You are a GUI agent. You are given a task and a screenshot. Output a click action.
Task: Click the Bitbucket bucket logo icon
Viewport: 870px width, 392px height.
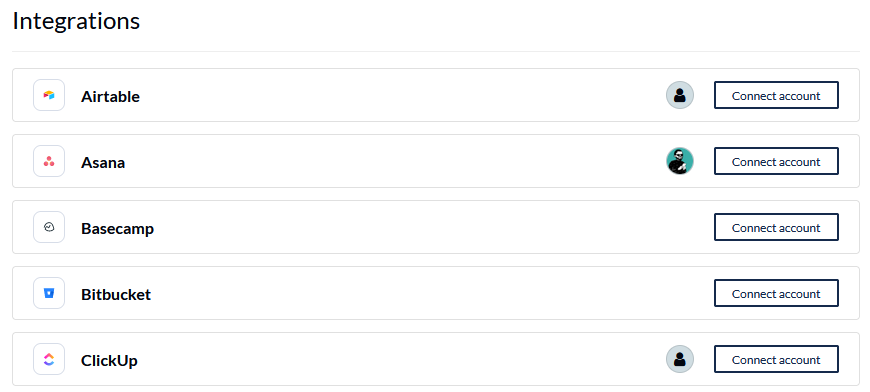point(49,293)
